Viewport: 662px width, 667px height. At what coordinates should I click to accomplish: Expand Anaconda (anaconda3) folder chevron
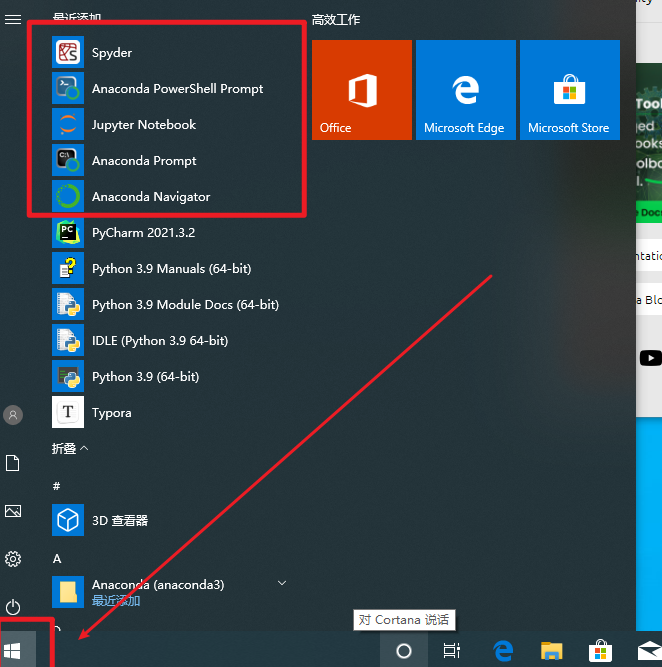[282, 583]
